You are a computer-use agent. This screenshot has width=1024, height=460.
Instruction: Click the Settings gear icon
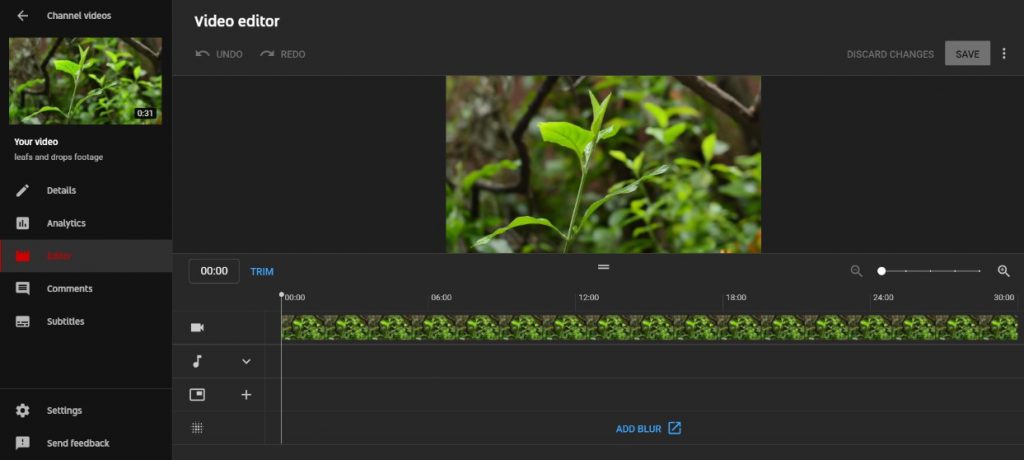pos(23,410)
